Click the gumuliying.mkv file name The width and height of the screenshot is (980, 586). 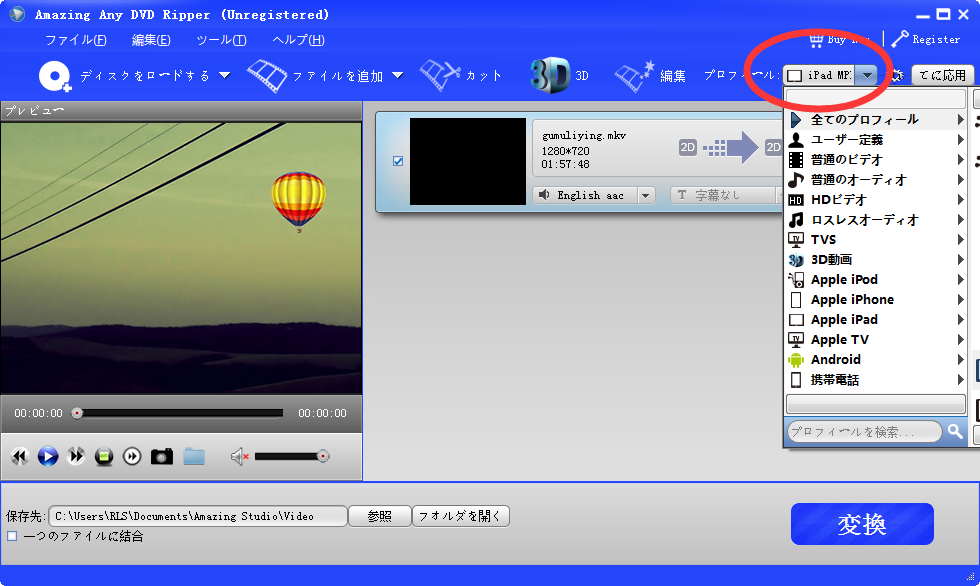click(x=584, y=136)
